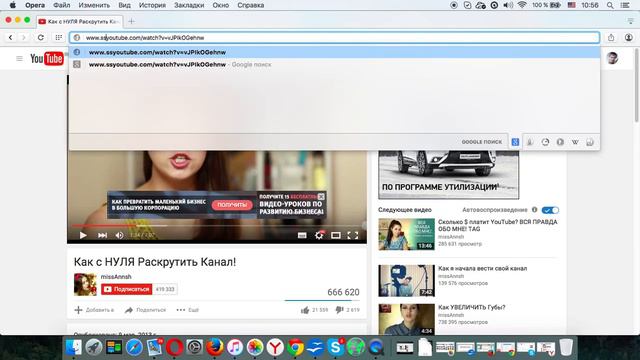Select the Google поиск suggestion row
The width and height of the screenshot is (640, 360).
334,64
